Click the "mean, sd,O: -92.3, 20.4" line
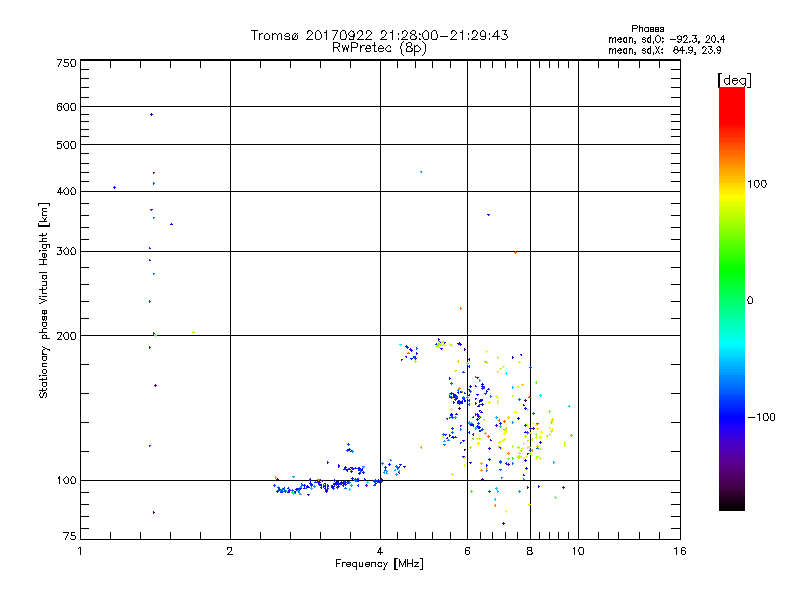800x600 pixels. pyautogui.click(x=666, y=39)
